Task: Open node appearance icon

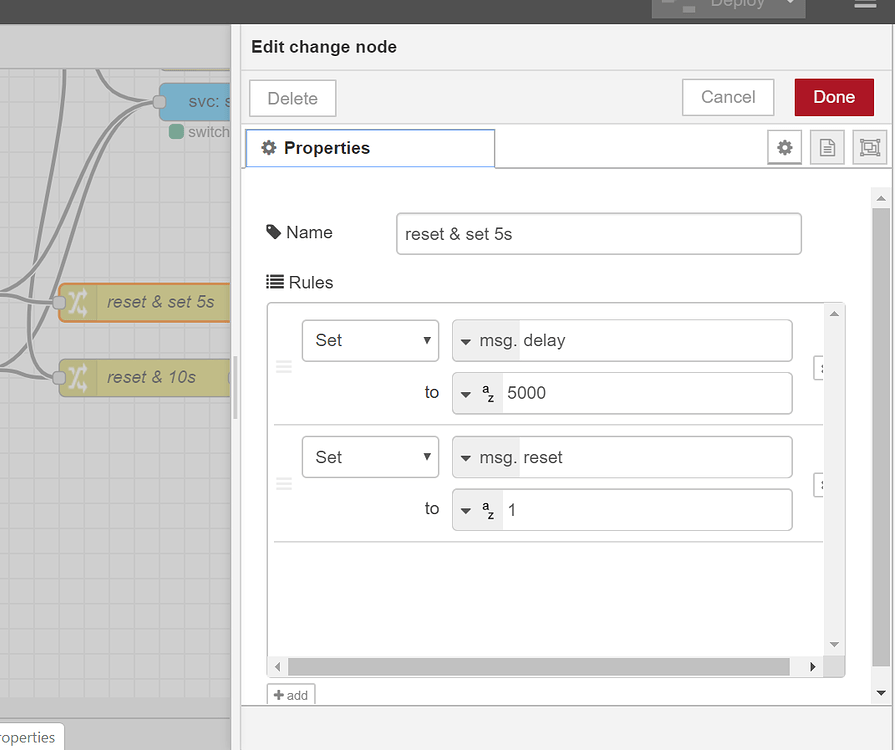Action: (869, 148)
